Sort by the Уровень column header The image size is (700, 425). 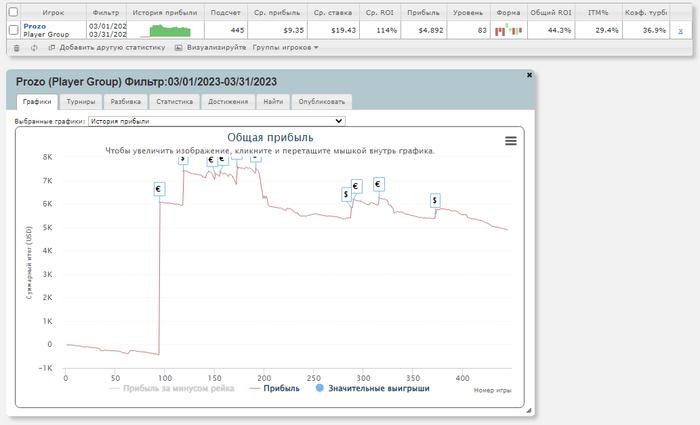[x=468, y=12]
